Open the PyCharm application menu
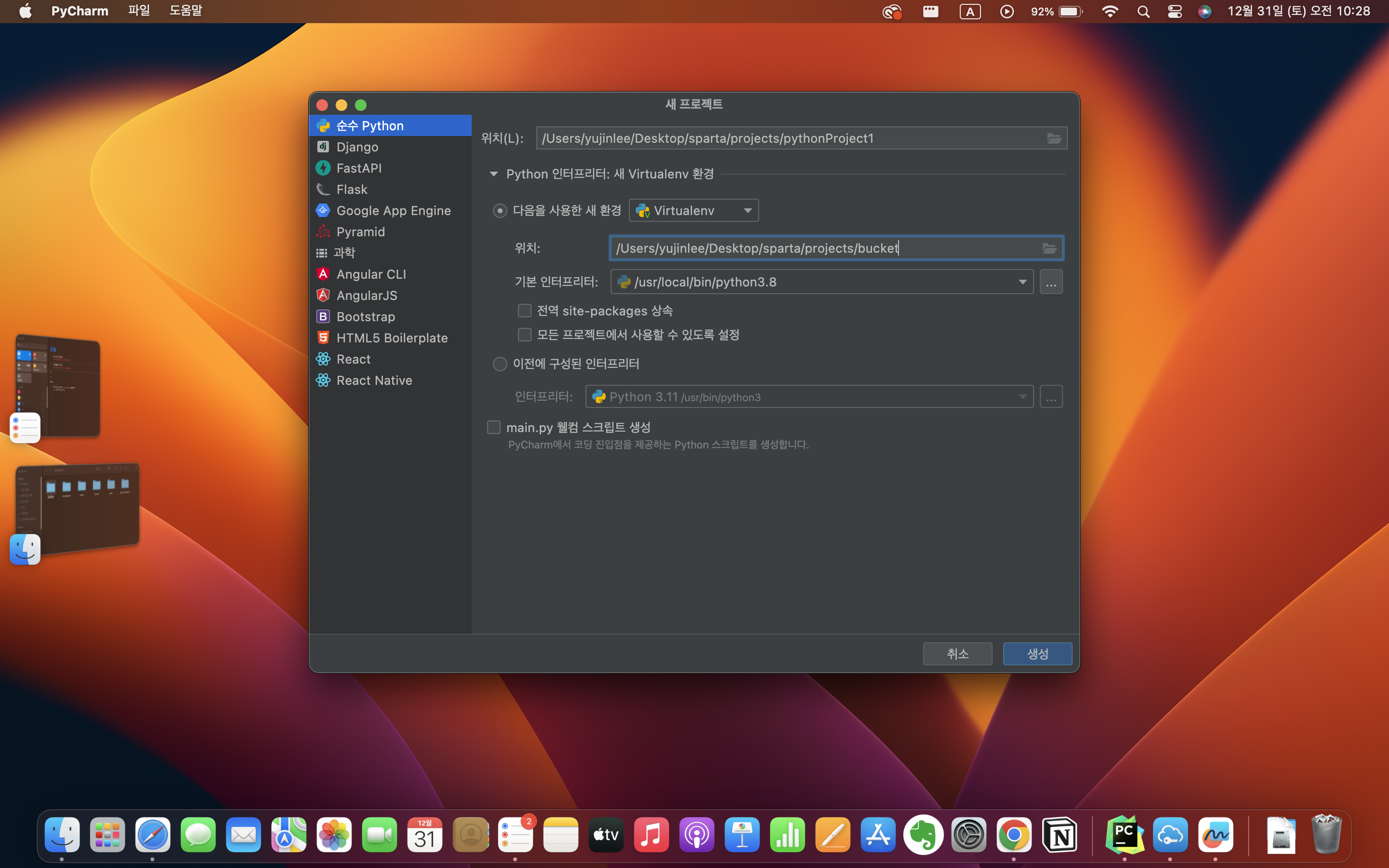The image size is (1389, 868). tap(80, 12)
